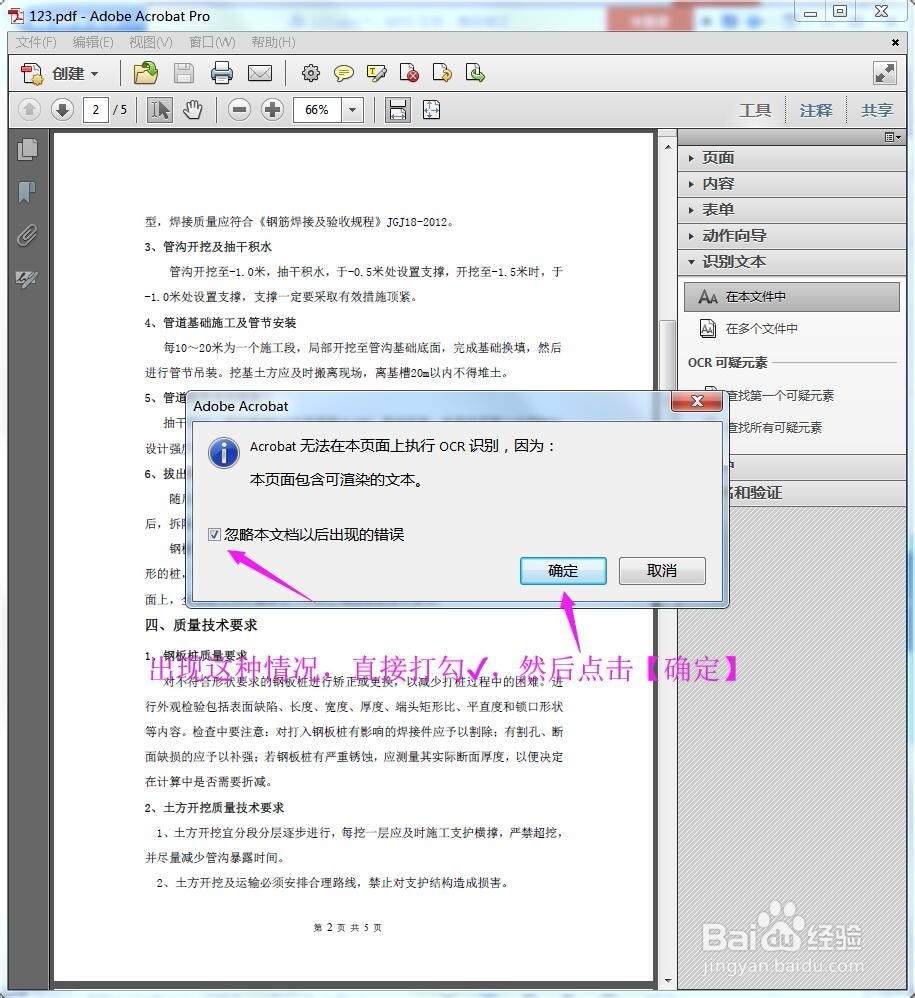
Task: Open the 帮助(H) menu
Action: tap(274, 43)
